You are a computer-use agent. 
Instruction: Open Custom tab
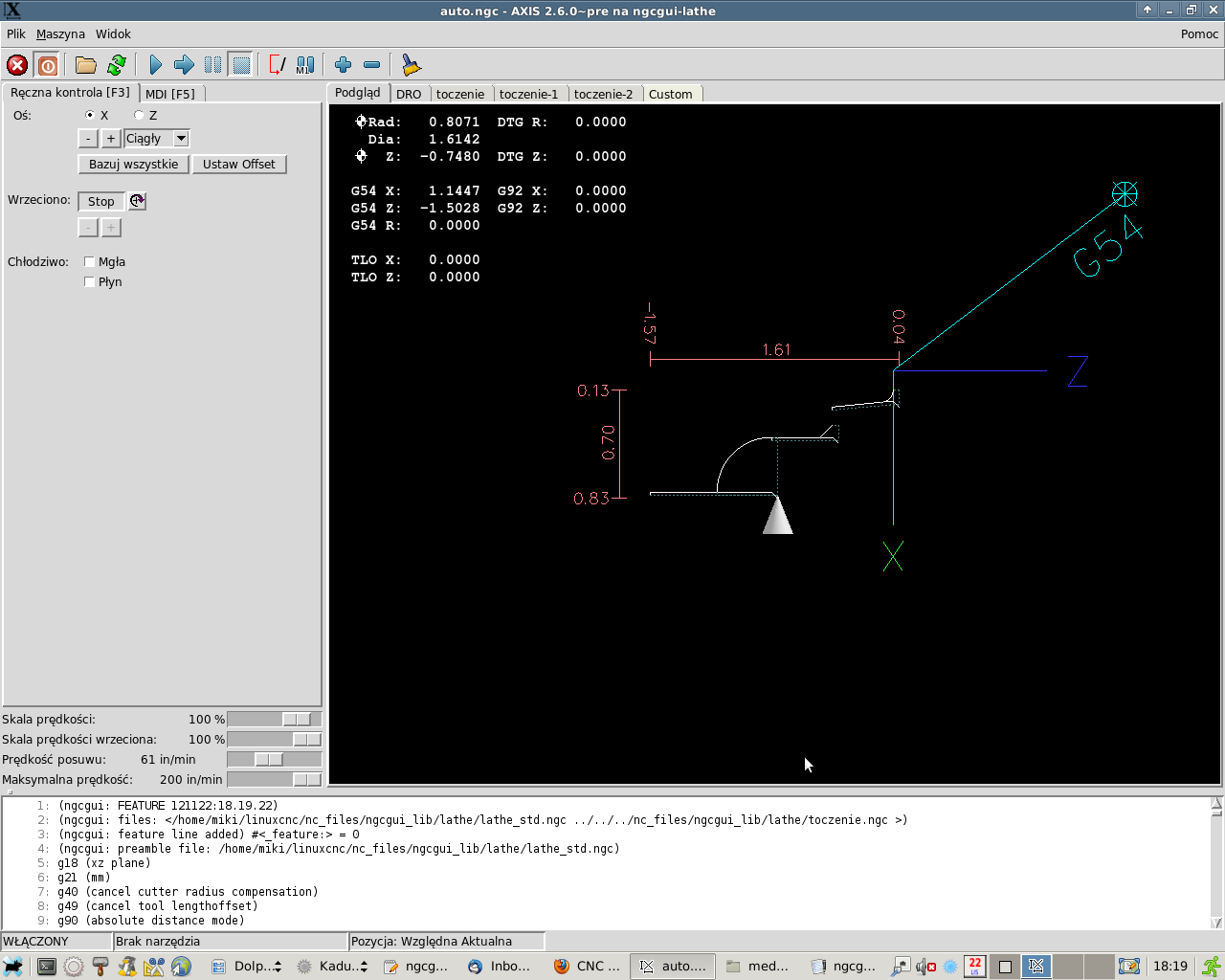tap(670, 94)
